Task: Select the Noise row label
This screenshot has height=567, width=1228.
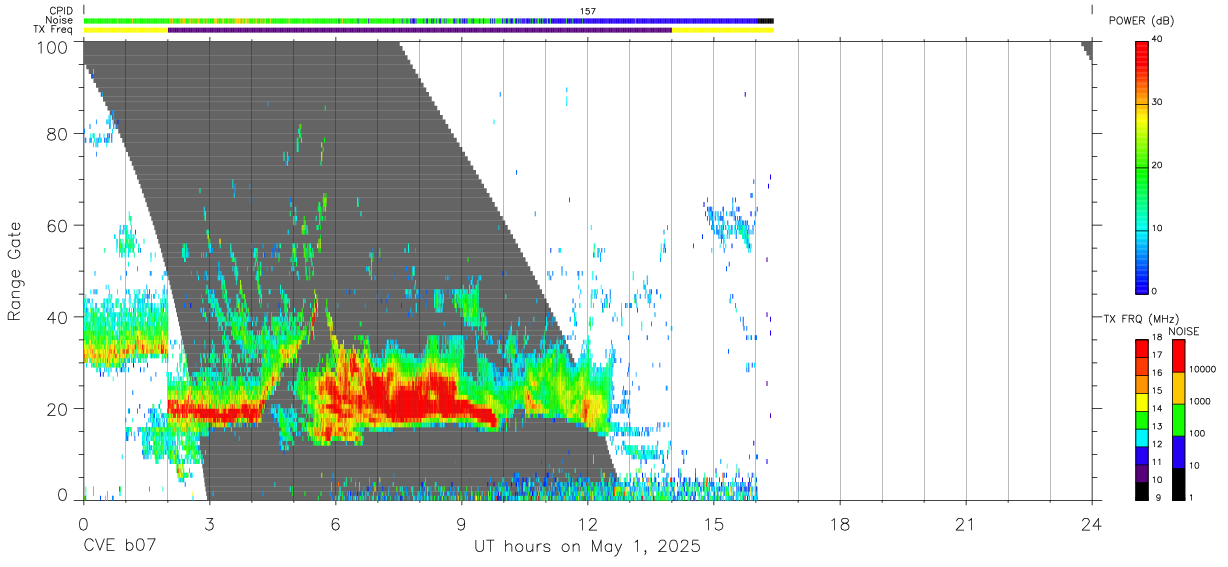Action: click(59, 20)
